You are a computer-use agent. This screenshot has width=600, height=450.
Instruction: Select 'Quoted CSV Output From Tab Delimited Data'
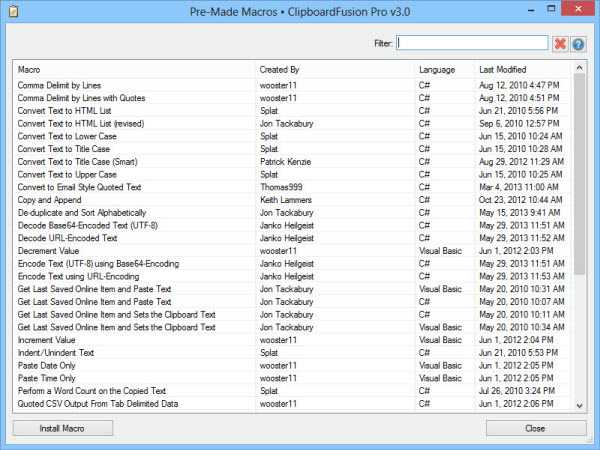pyautogui.click(x=293, y=404)
